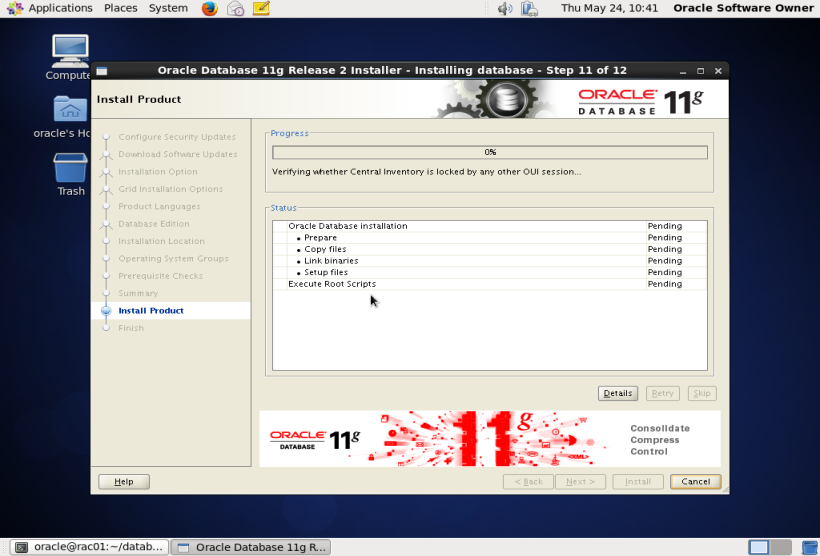This screenshot has height=556, width=820.
Task: Click the Next button
Action: click(580, 482)
